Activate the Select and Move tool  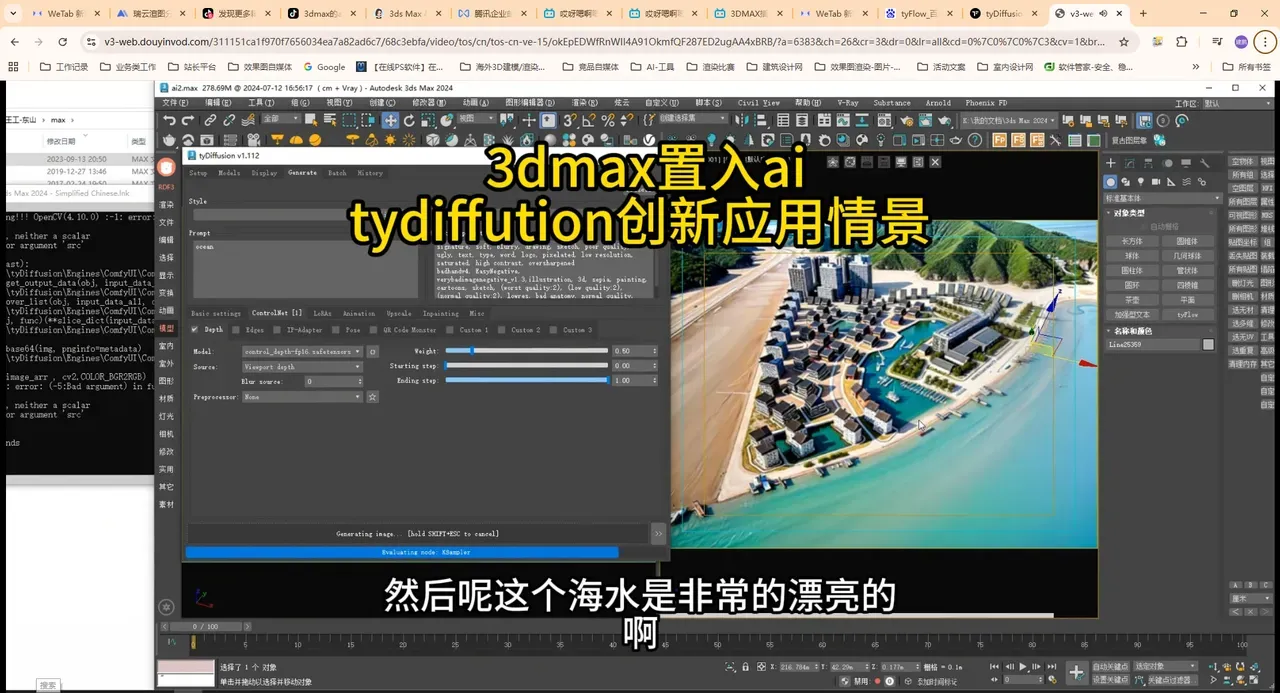391,121
